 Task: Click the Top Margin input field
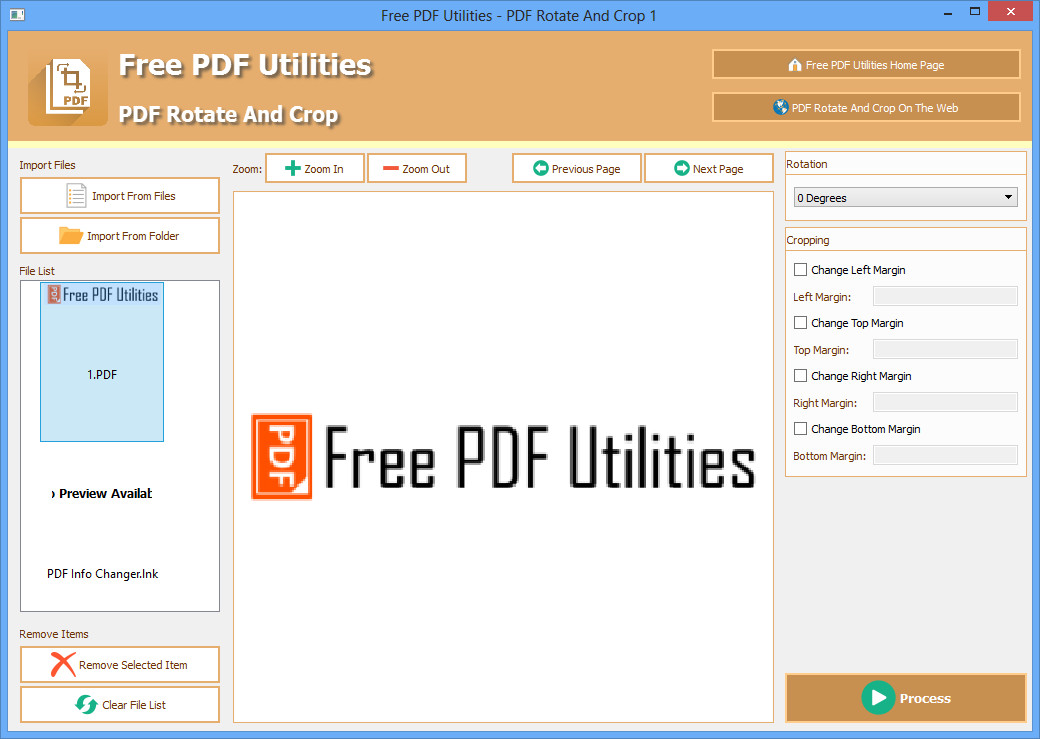(945, 349)
